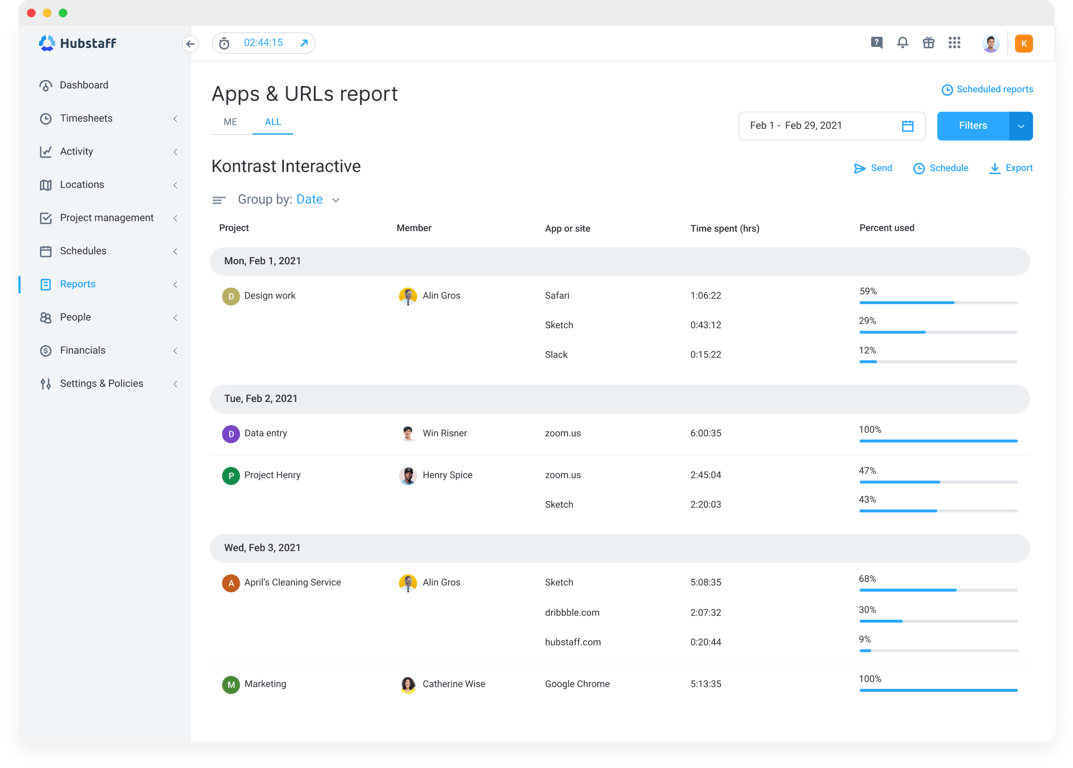This screenshot has width=1073, height=768.
Task: Select the Timesheets sidebar icon
Action: [45, 118]
